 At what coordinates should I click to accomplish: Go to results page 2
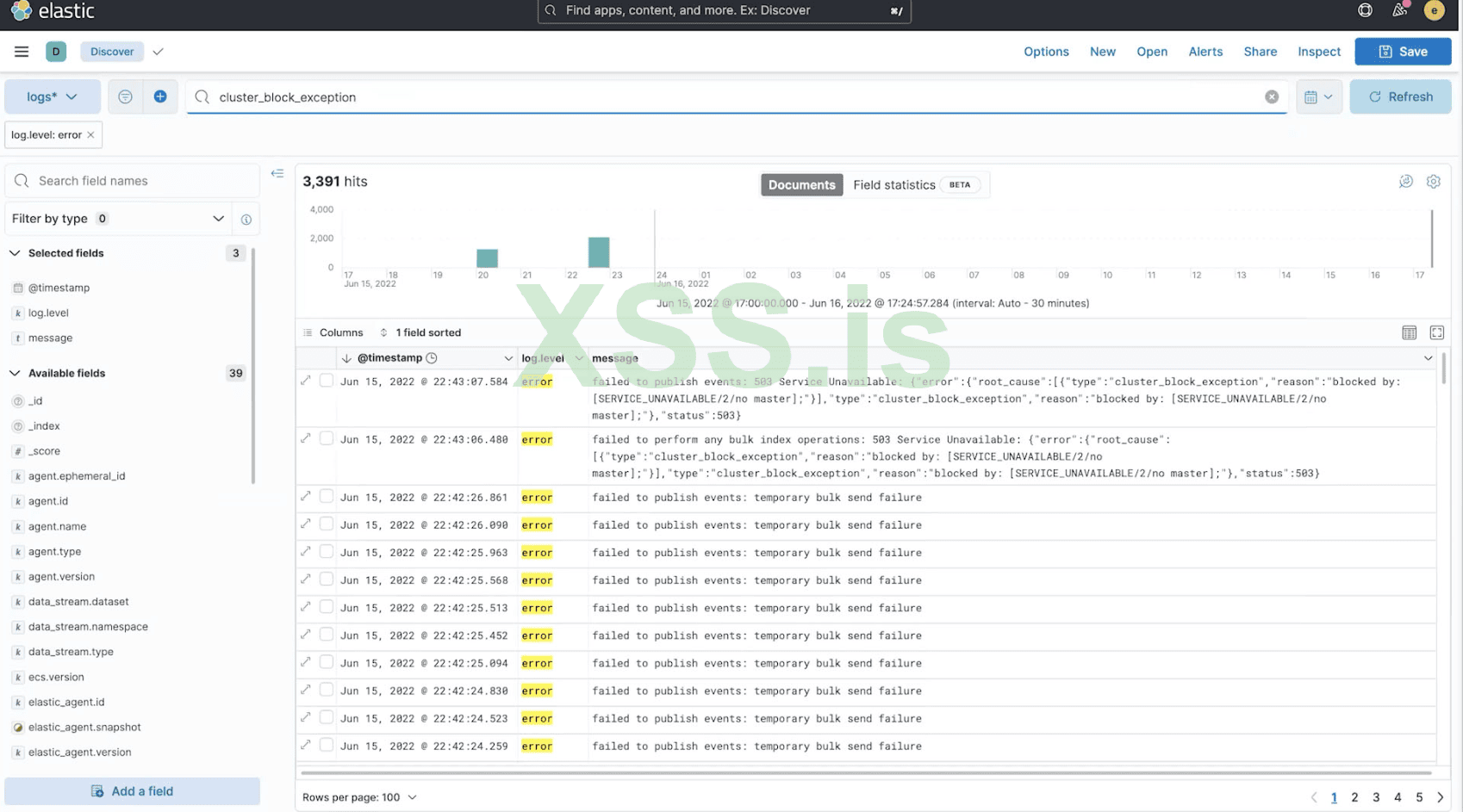(x=1354, y=797)
